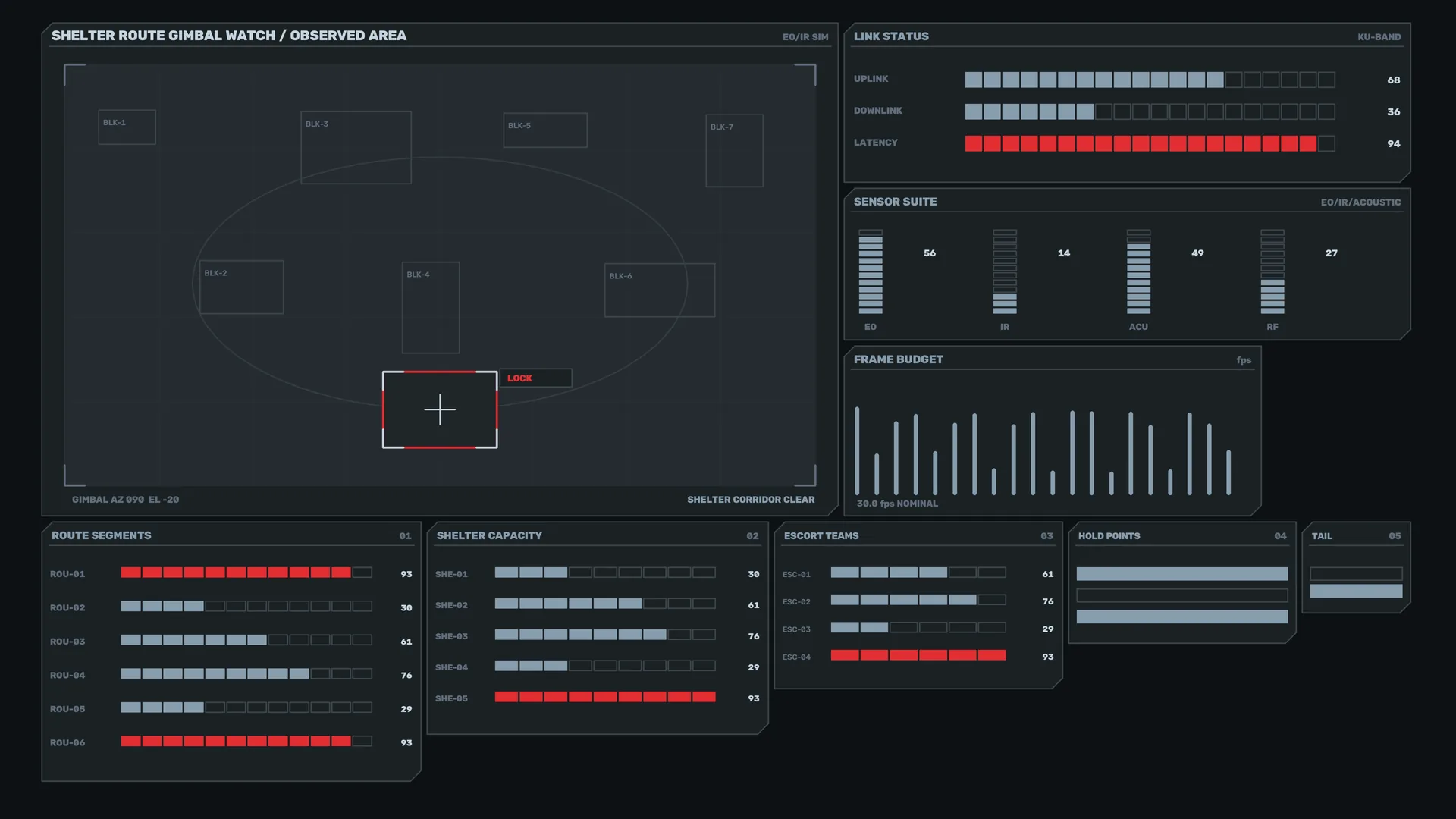Click '30.0 fps NOMINAL' text in Frame Budget
This screenshot has width=1456, height=819.
[x=897, y=504]
